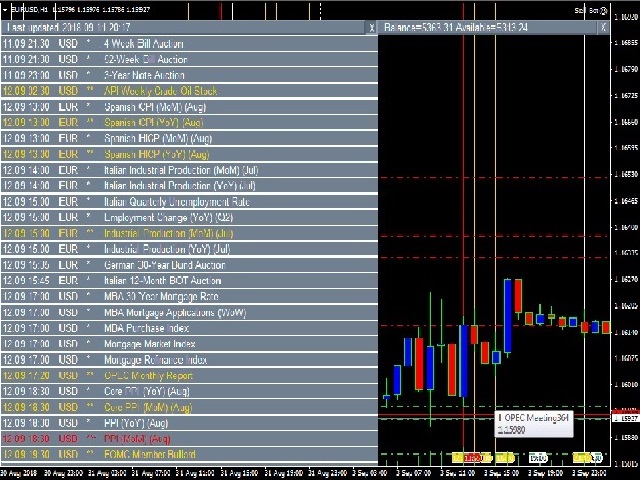This screenshot has height=480, width=640.
Task: Click the 'OPEC Meeting' tooltip on chart
Action: coord(534,424)
